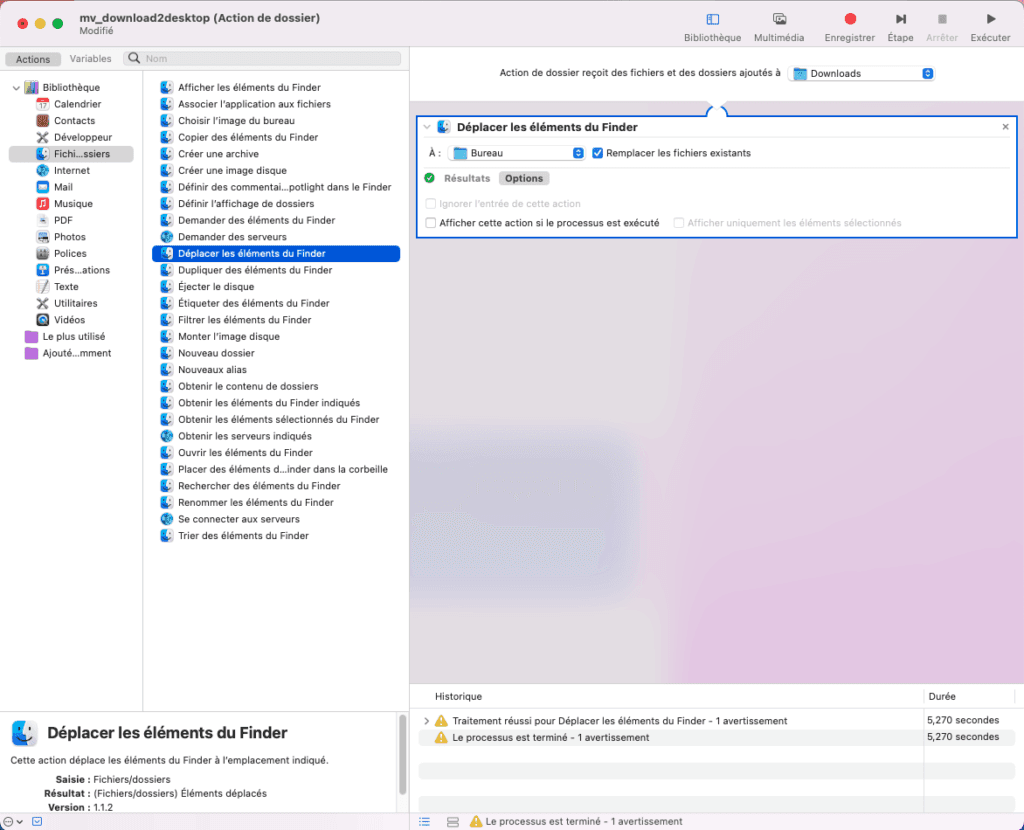Select Texte category
Screen dimensions: 1024x830
[x=66, y=287]
